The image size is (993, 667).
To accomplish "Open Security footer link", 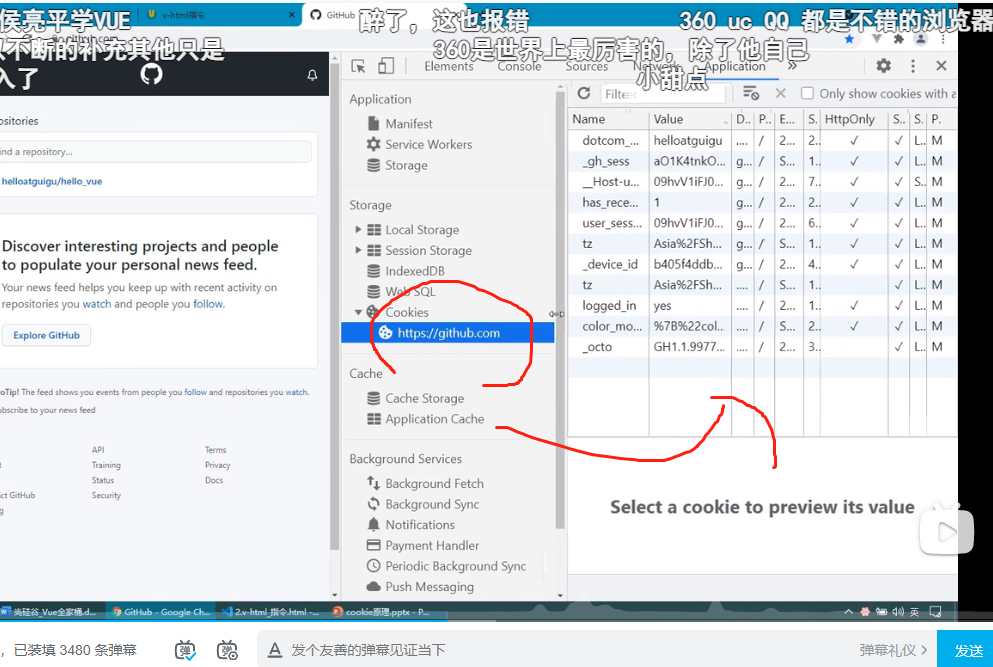I will point(106,495).
